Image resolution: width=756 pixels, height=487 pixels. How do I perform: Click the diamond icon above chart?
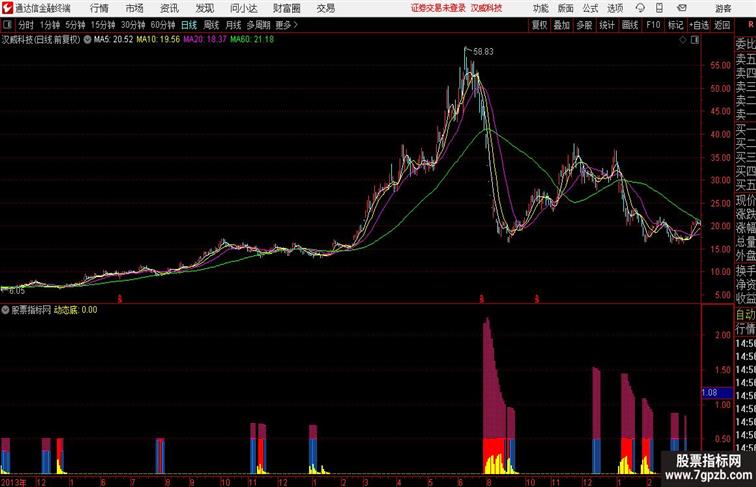tap(683, 40)
